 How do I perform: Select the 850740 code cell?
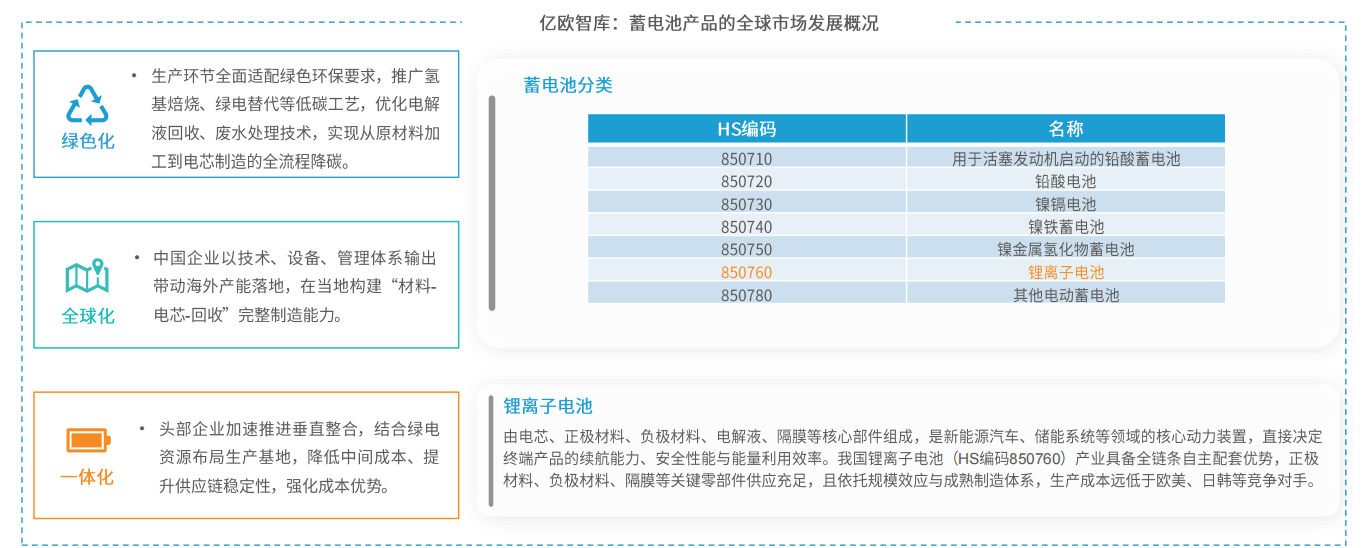point(746,227)
